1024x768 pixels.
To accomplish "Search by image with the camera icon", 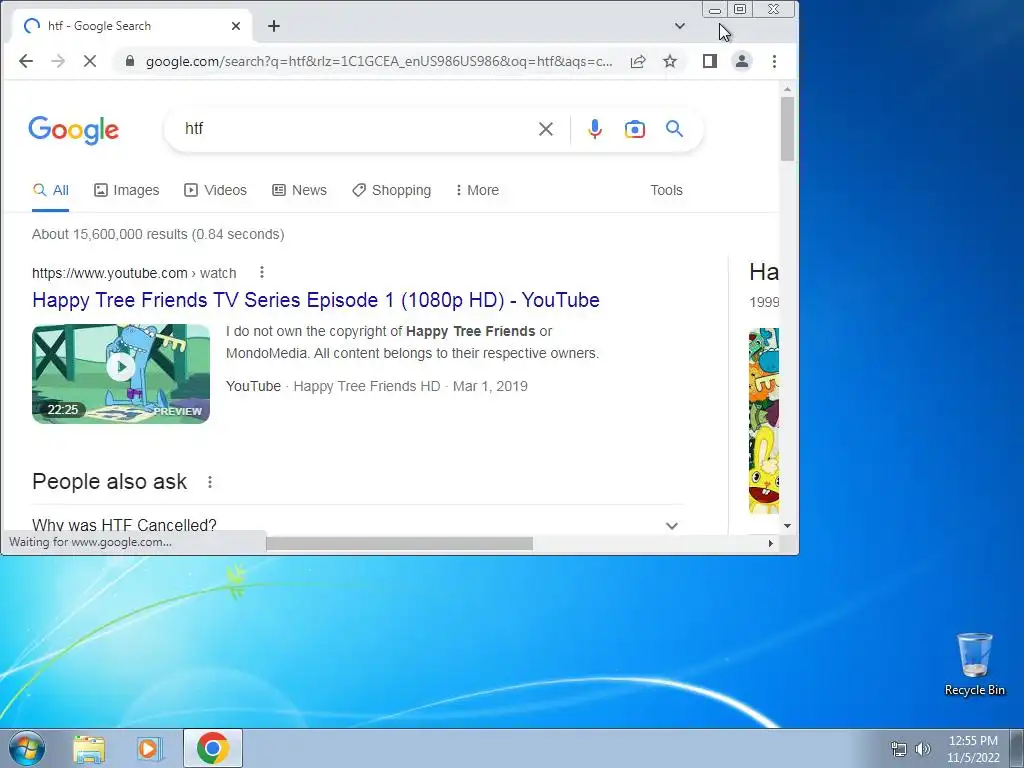I will tap(635, 129).
